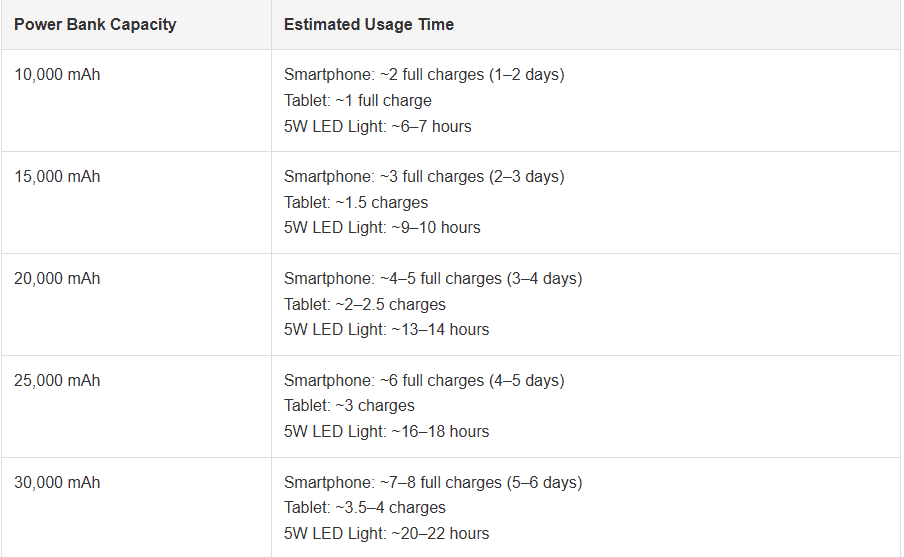Click the smartphone ~7–8 full charges line

coord(432,483)
